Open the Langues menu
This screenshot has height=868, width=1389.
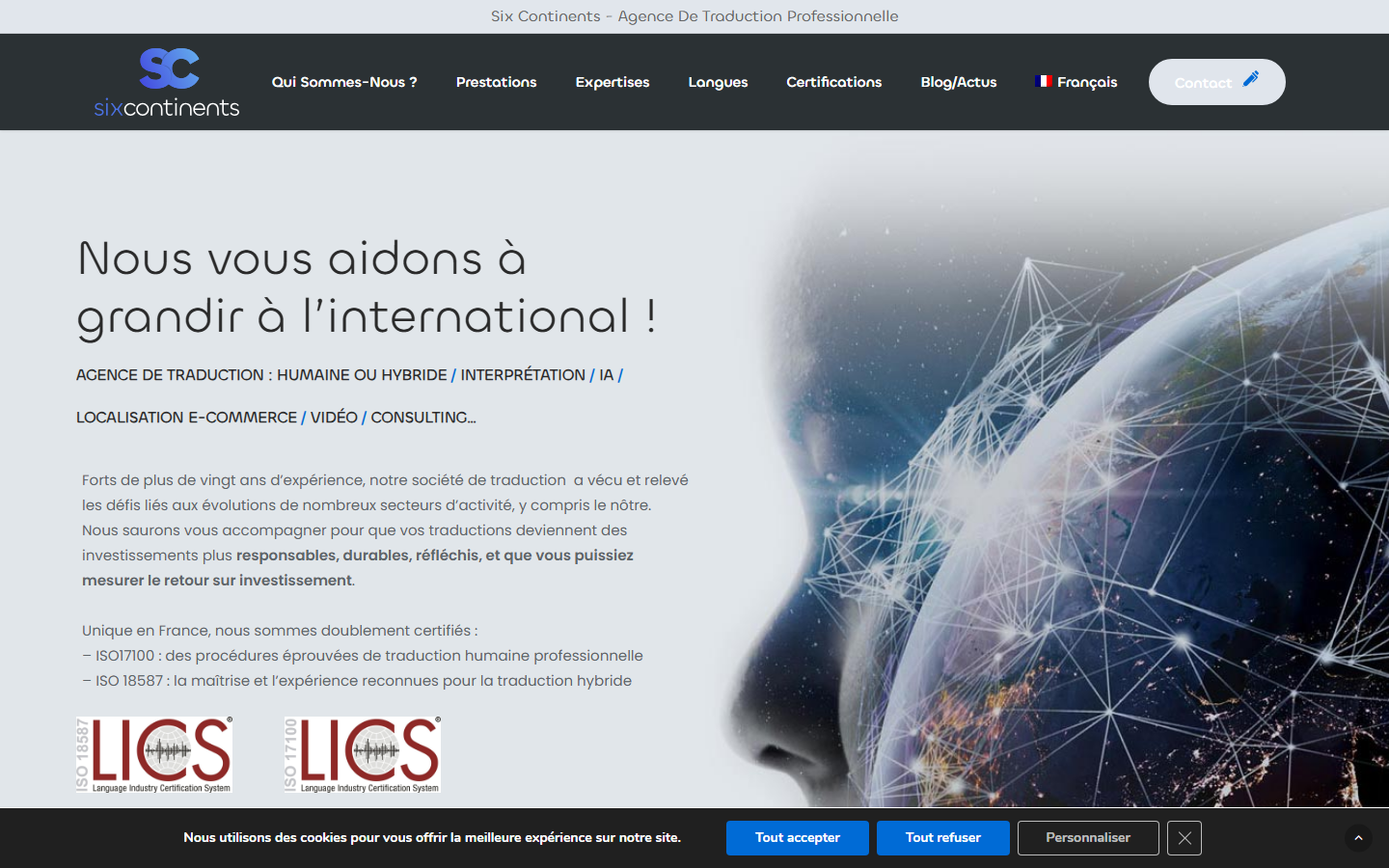[719, 82]
